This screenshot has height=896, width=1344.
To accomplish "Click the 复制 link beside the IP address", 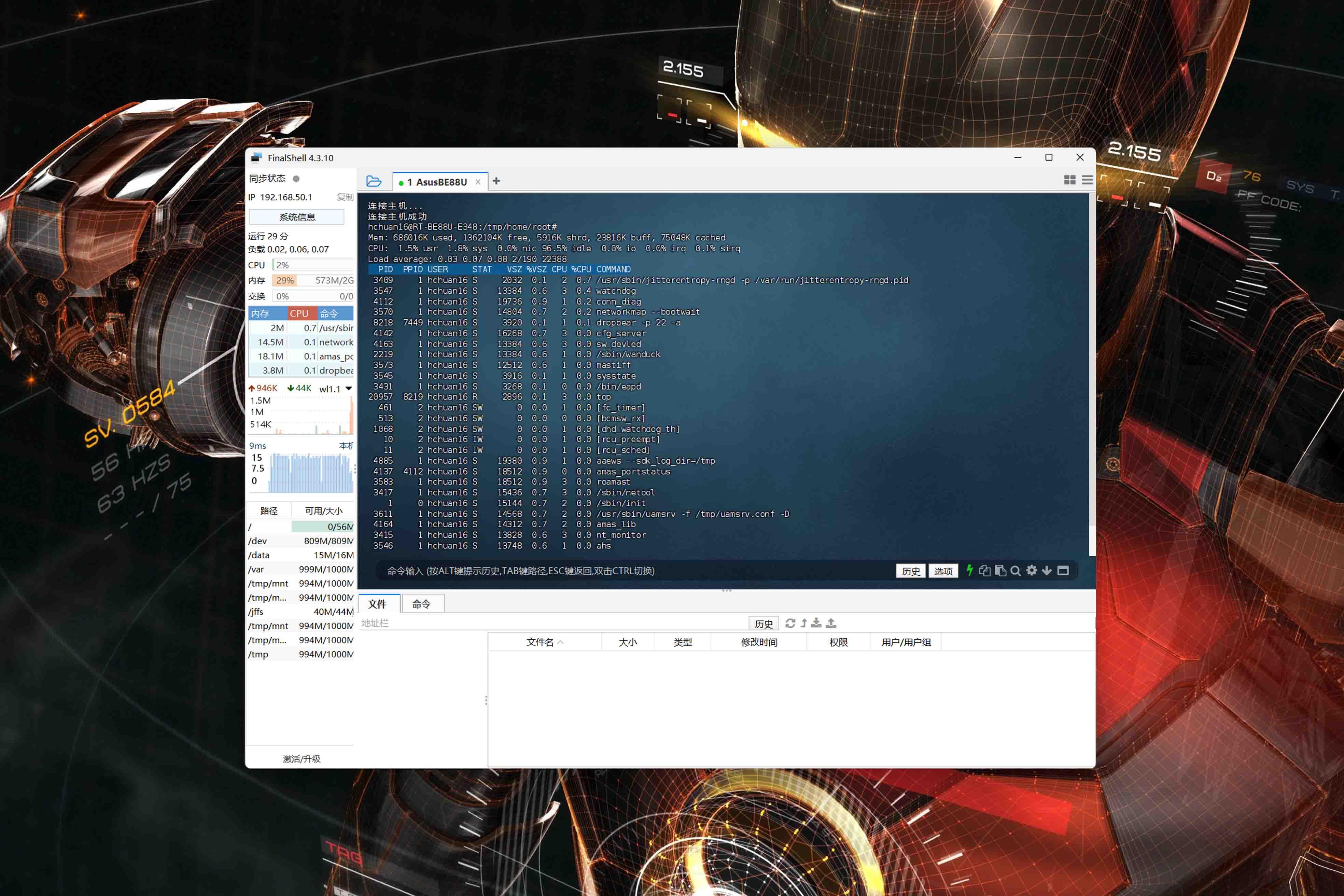I will [x=345, y=197].
